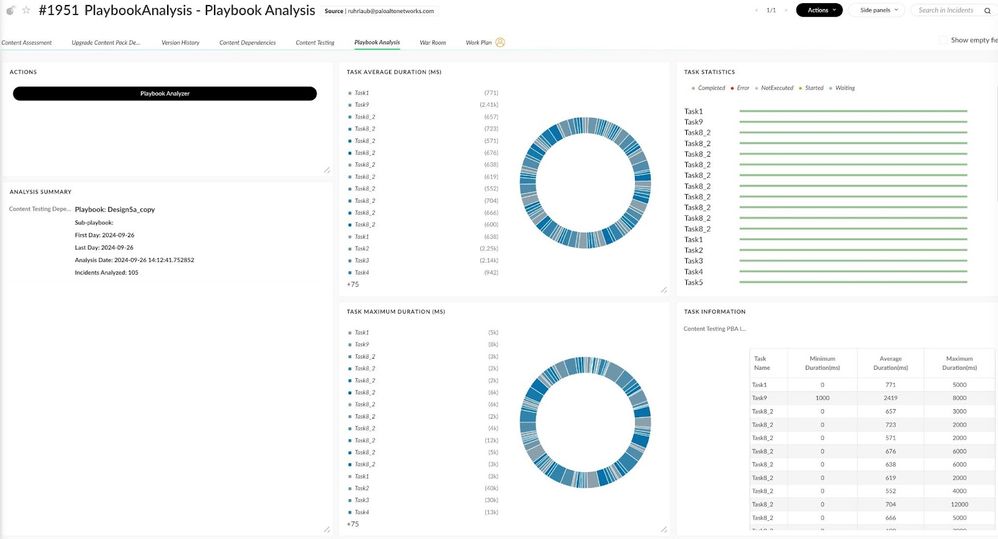This screenshot has height=539, width=998.
Task: Toggle the Started series in the legend
Action: coord(812,88)
